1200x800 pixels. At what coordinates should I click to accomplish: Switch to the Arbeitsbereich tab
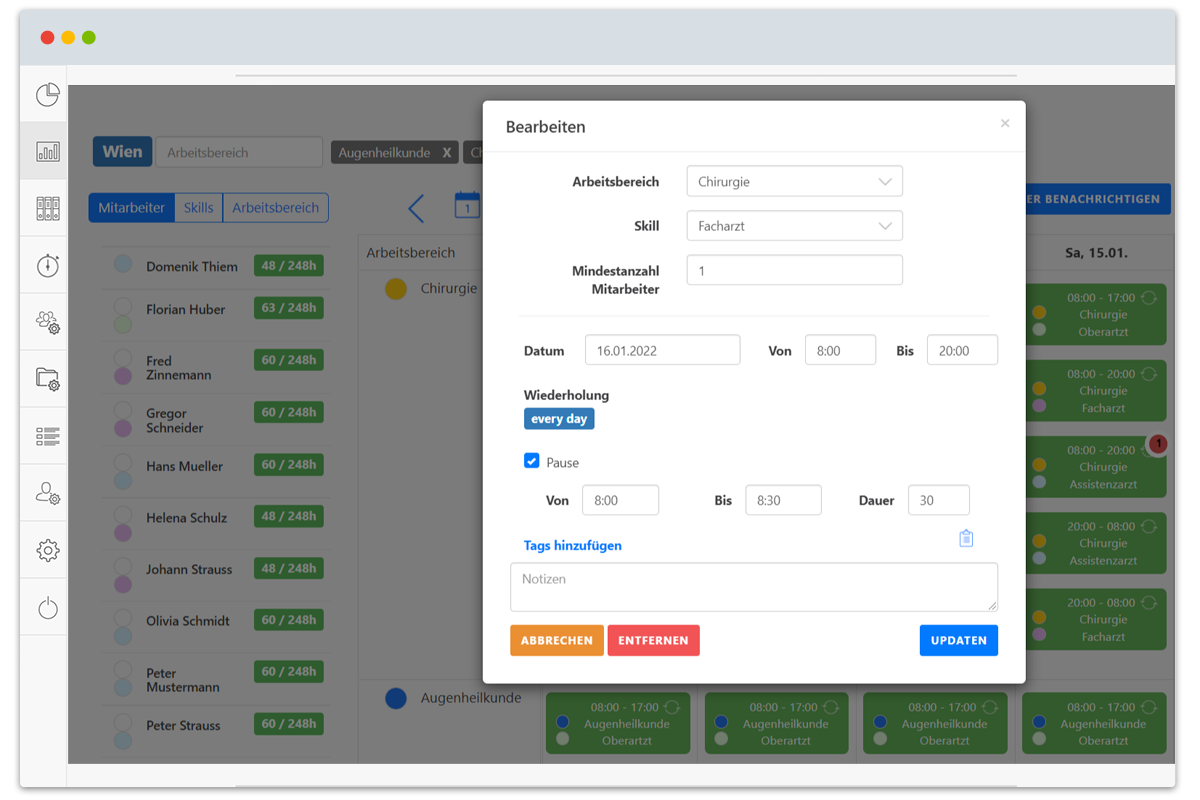click(276, 208)
